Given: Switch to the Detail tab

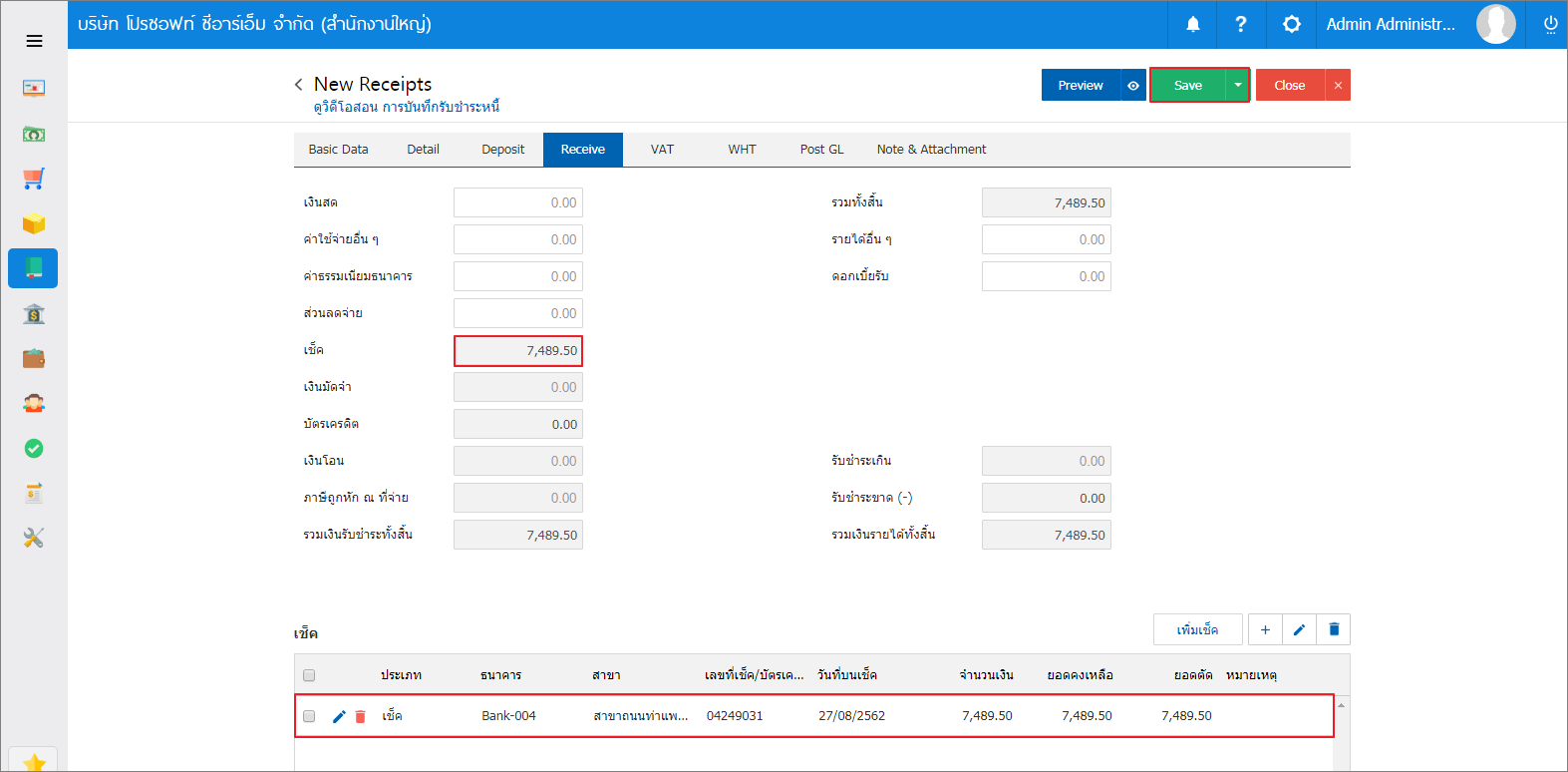Looking at the screenshot, I should [x=423, y=150].
